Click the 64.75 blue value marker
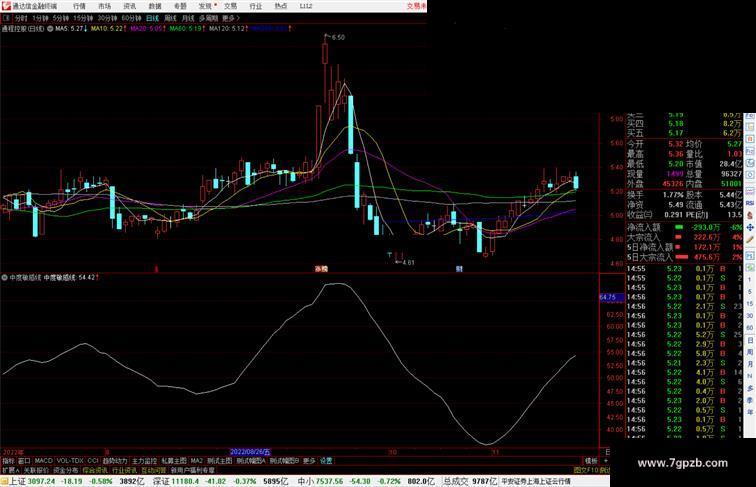 click(x=611, y=298)
